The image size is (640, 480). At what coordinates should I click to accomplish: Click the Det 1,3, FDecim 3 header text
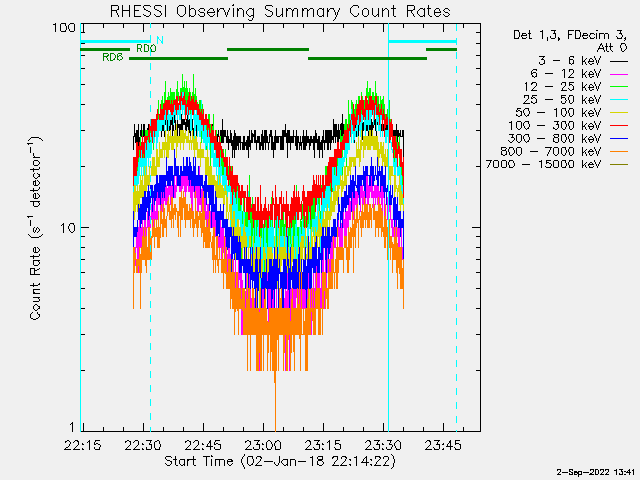point(570,35)
